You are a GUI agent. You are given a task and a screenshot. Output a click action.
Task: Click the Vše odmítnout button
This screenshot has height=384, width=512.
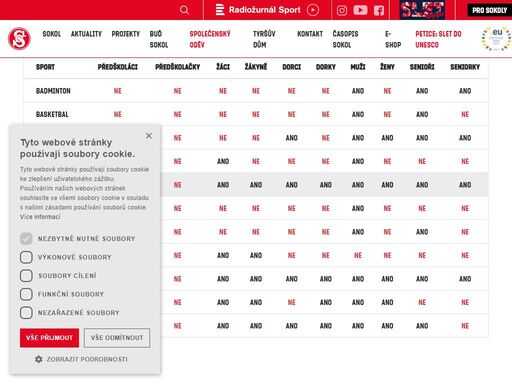117,338
